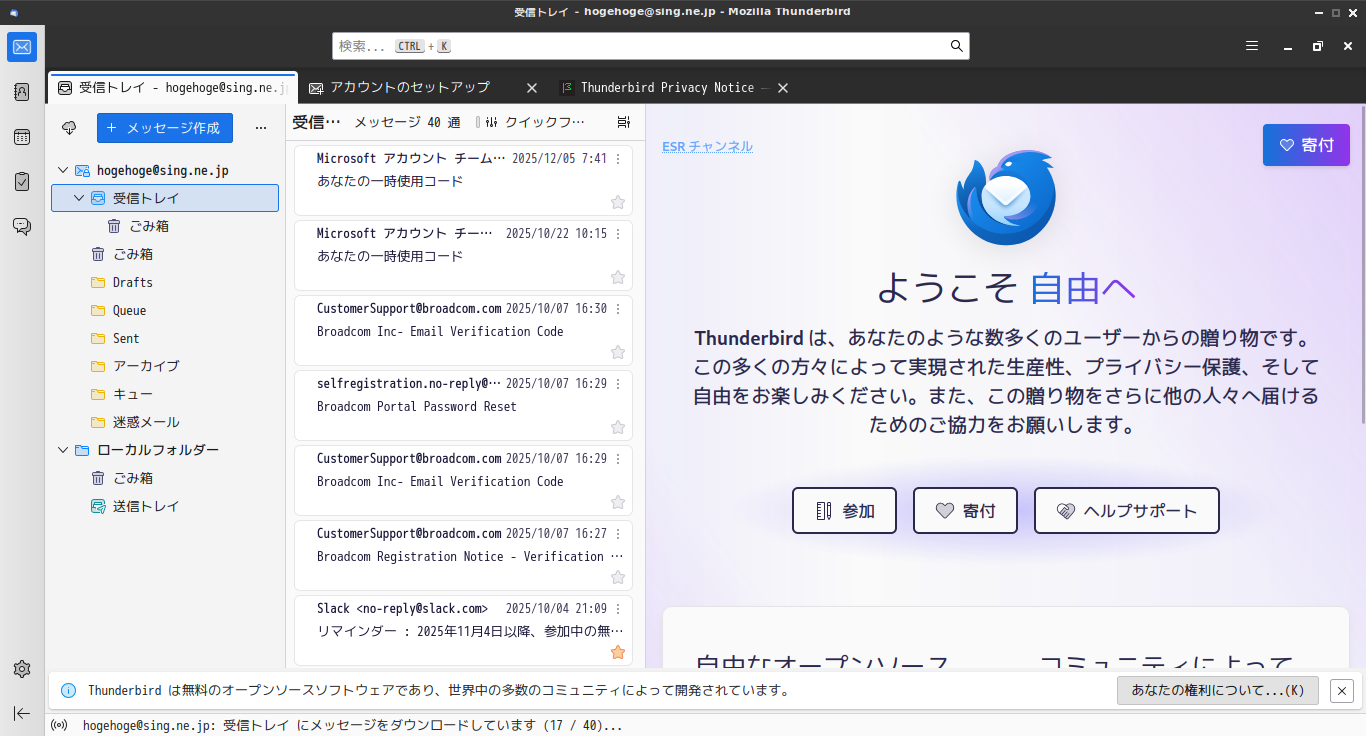Click the status text about downloading messages
1366x736 pixels.
tap(352, 725)
